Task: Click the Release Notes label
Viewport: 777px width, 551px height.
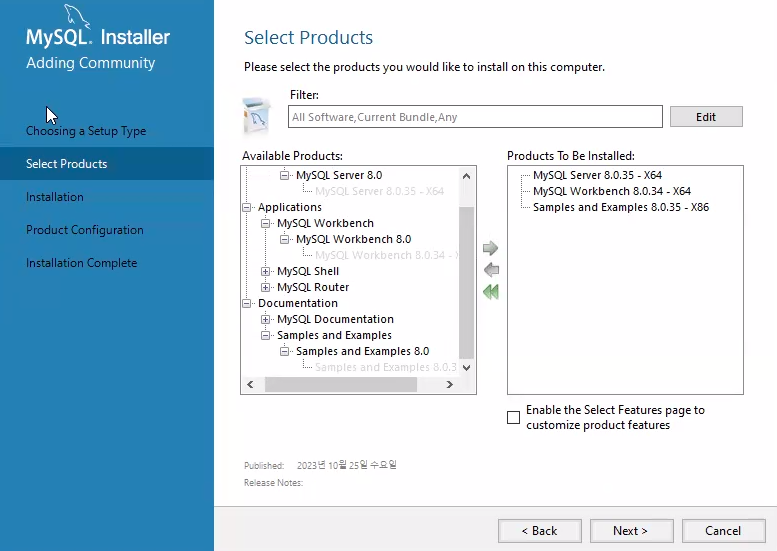Action: click(x=273, y=483)
